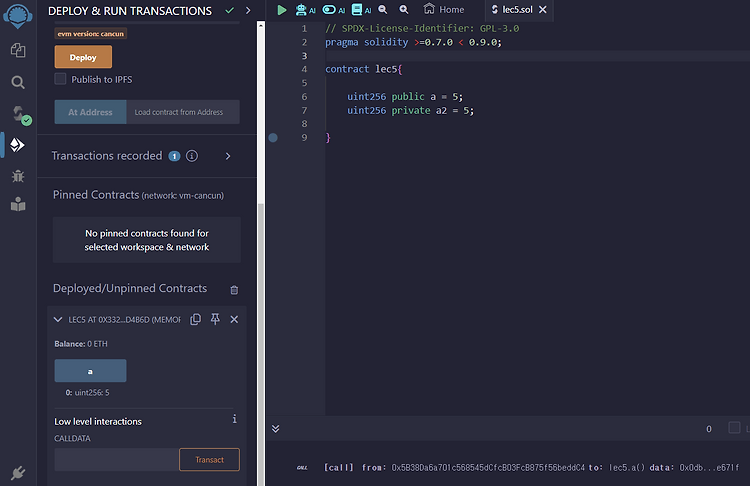Call the a getter function button
The width and height of the screenshot is (750, 486).
[90, 371]
